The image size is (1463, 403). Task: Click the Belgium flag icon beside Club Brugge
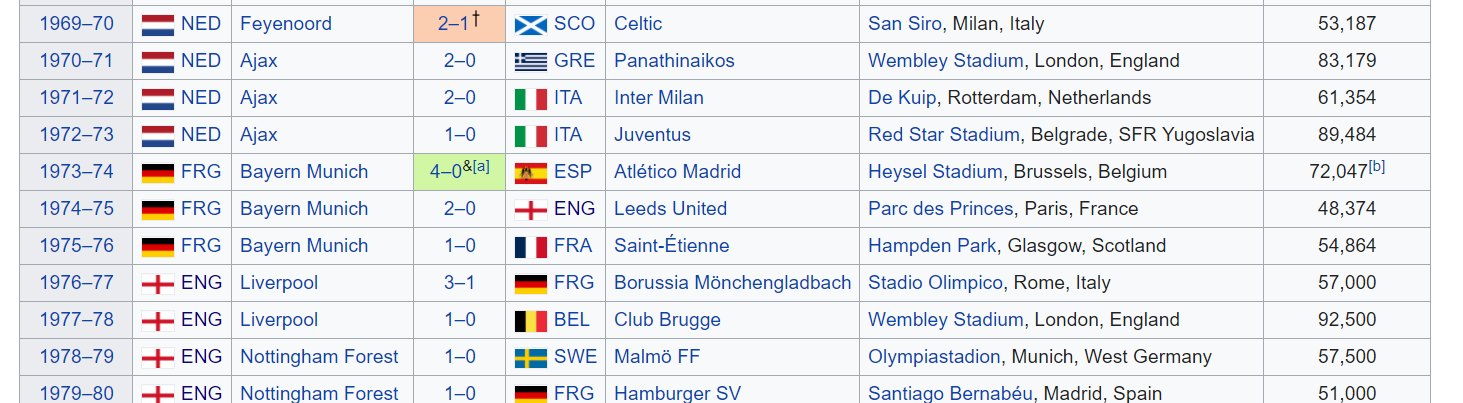[530, 321]
